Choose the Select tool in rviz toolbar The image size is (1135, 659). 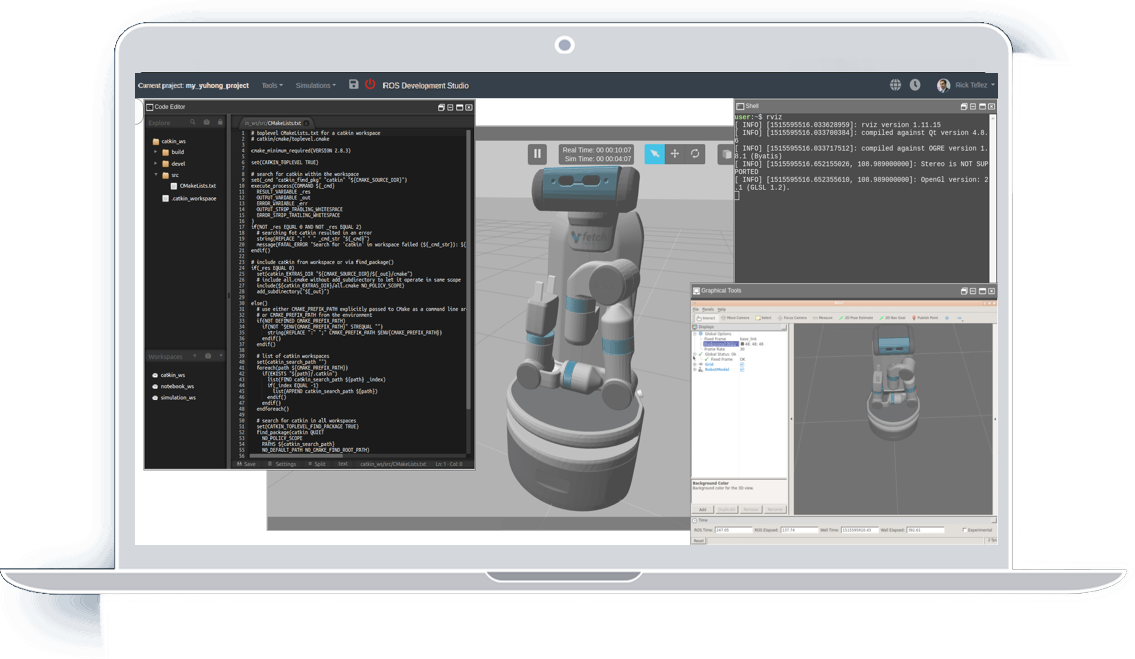click(x=764, y=318)
